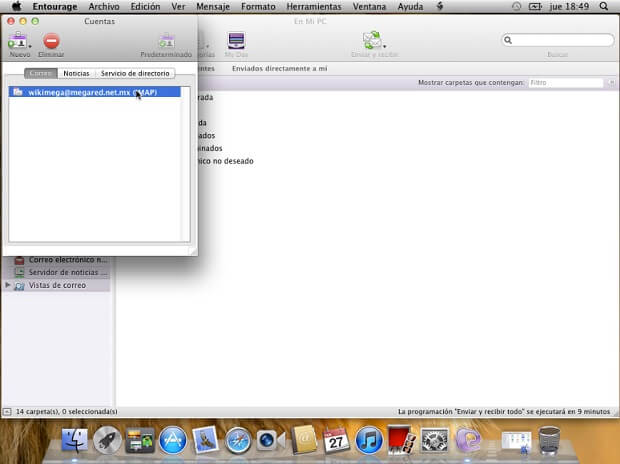
Task: Click the red Eliminar account icon
Action: pos(51,41)
